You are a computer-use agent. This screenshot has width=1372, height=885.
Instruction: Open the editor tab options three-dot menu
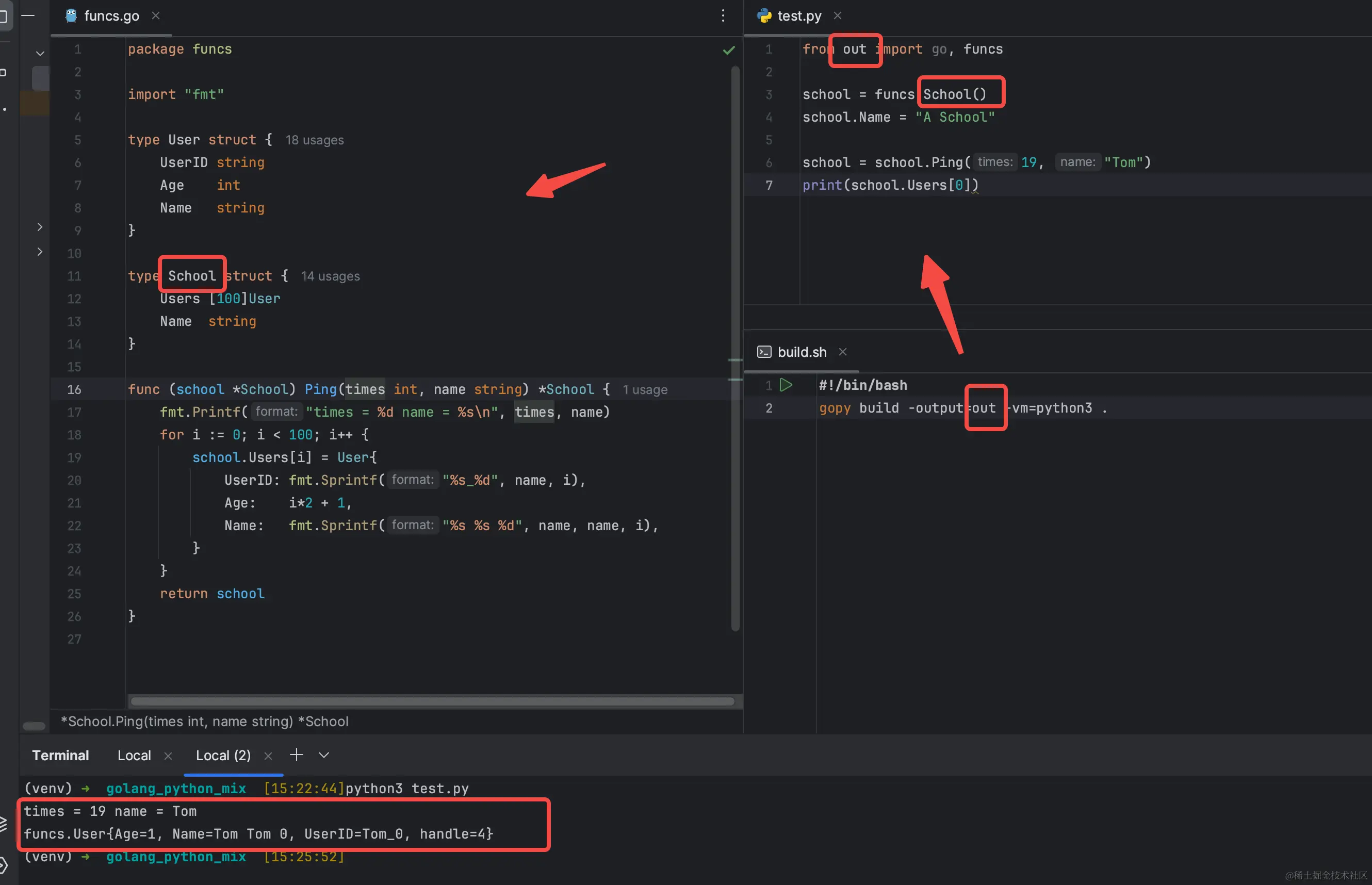point(723,15)
